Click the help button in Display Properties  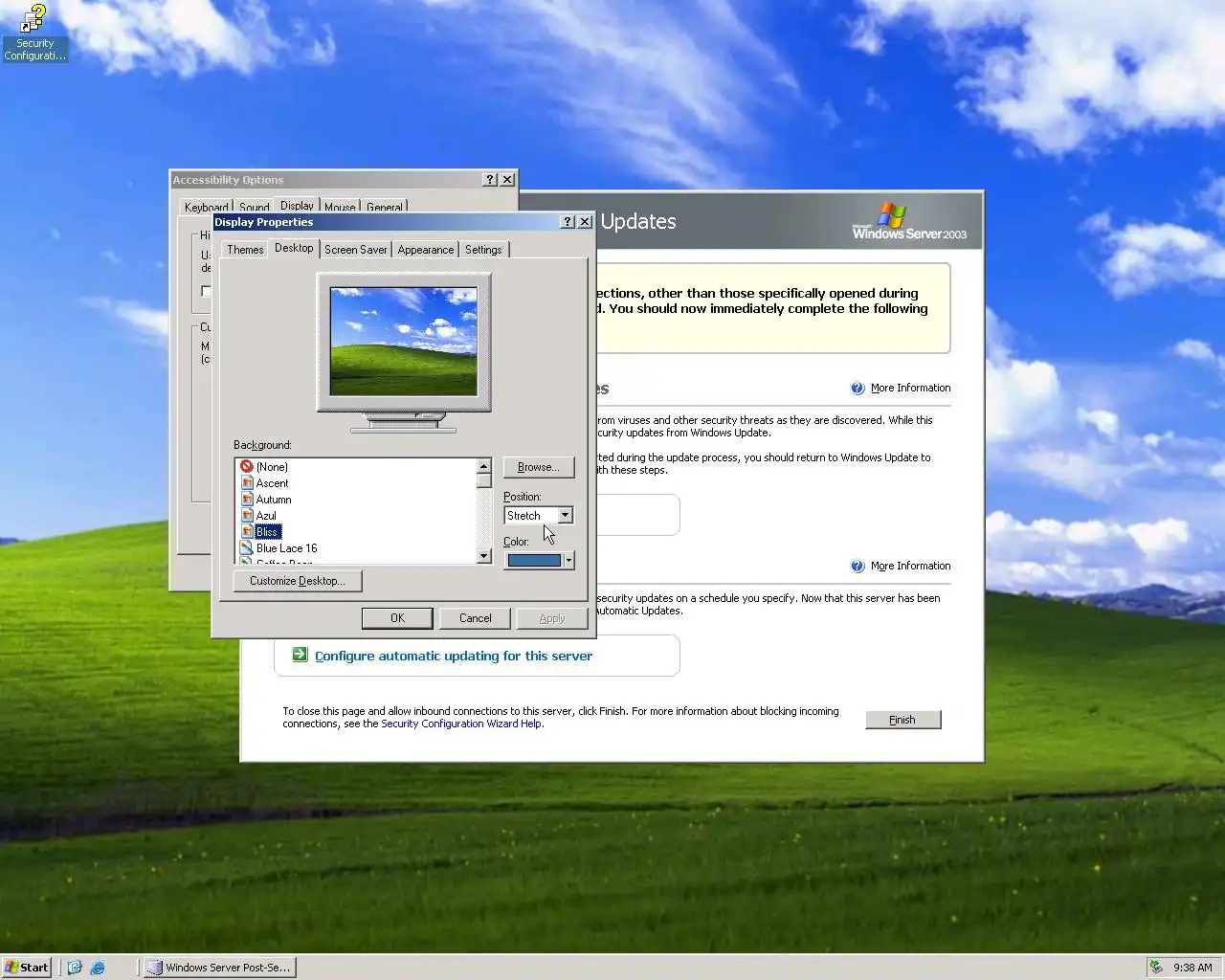(568, 222)
